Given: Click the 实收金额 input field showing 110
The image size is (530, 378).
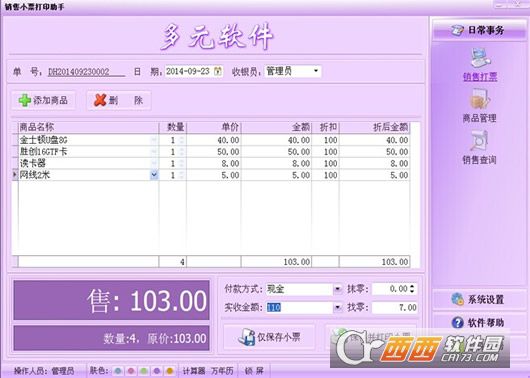Looking at the screenshot, I should (299, 307).
